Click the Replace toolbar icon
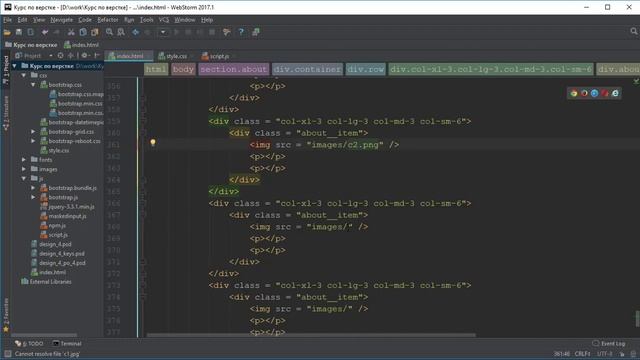 click(121, 32)
